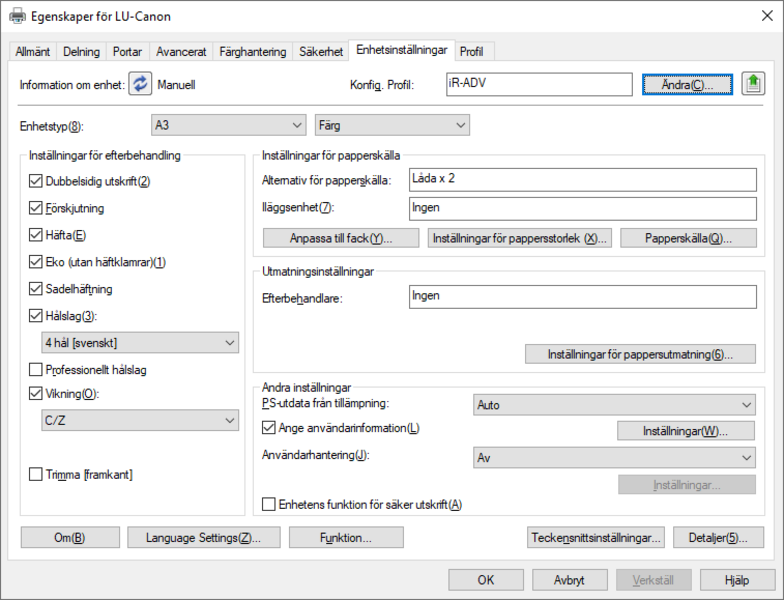Click the Alternativ för papperskälla field
Viewport: 784px width, 600px height.
[582, 180]
